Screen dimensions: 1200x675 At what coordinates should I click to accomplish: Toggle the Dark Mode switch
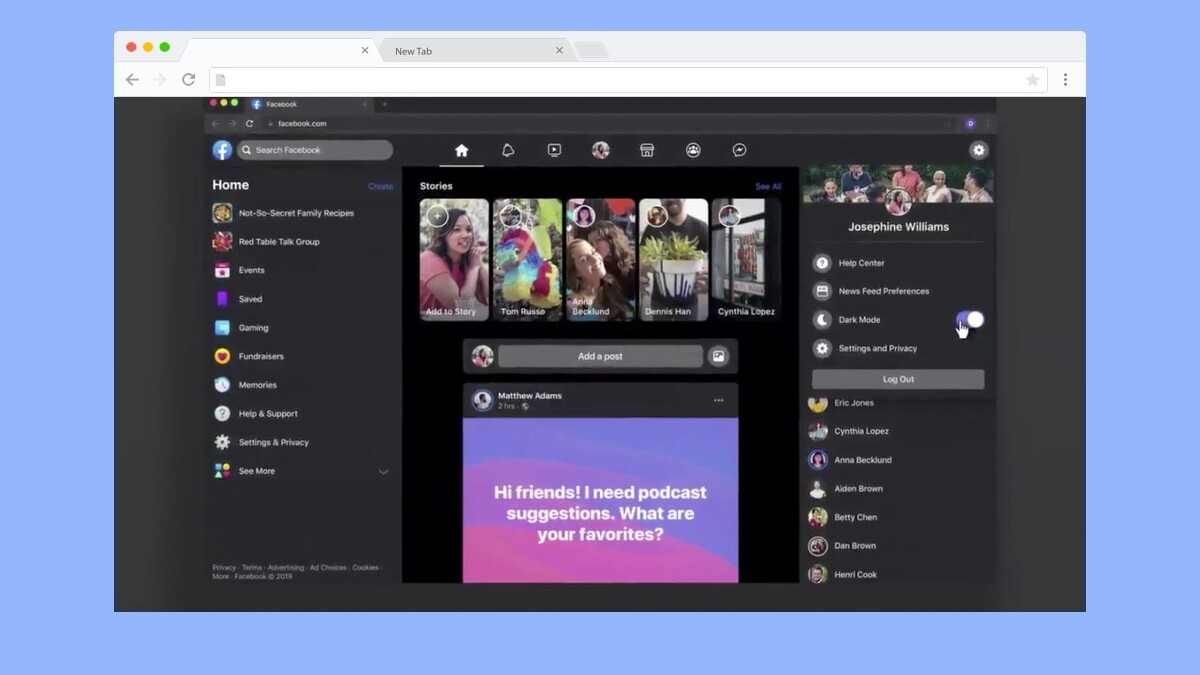pyautogui.click(x=969, y=320)
